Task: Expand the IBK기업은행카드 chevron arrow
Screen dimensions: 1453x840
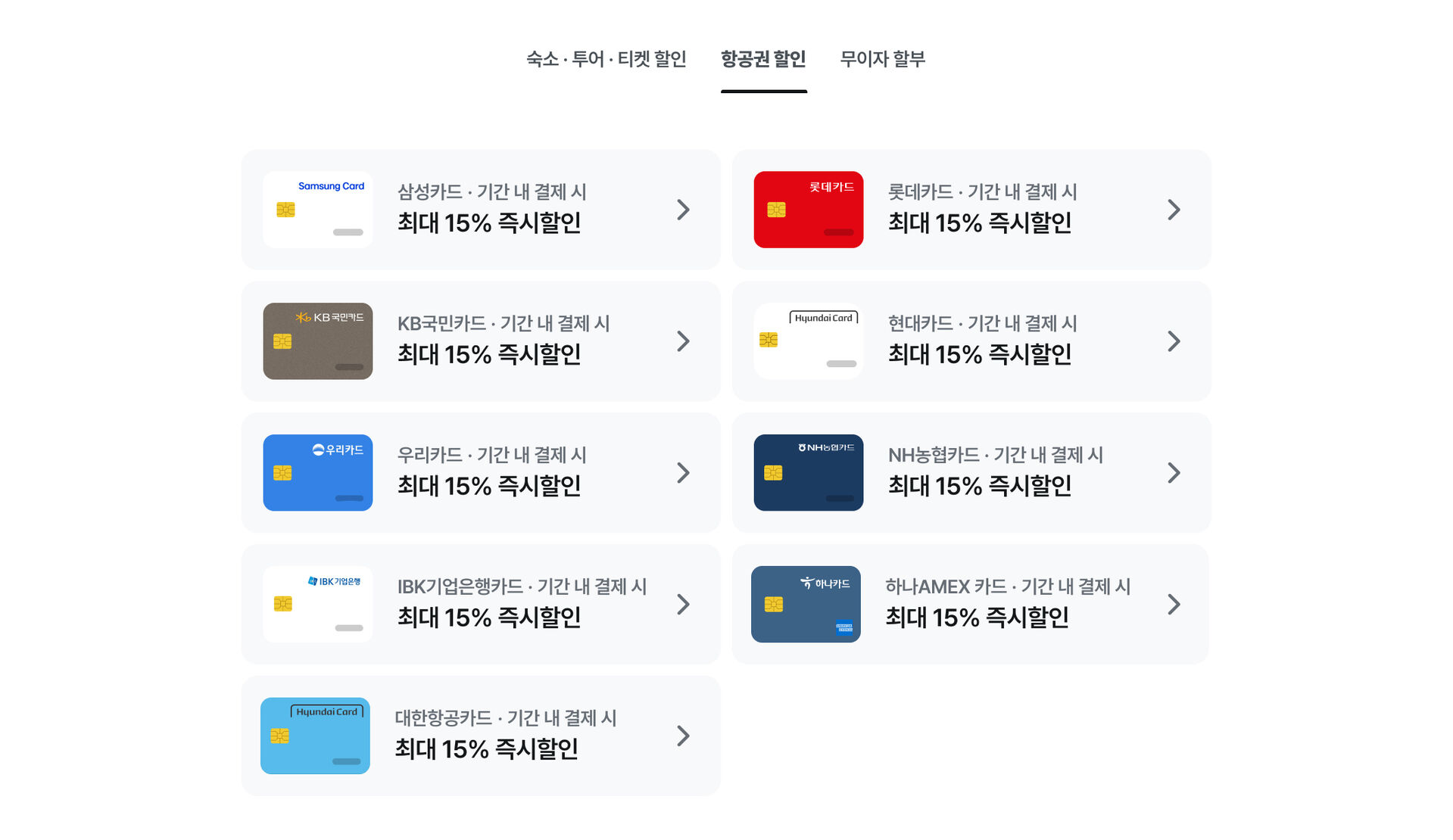Action: coord(683,605)
